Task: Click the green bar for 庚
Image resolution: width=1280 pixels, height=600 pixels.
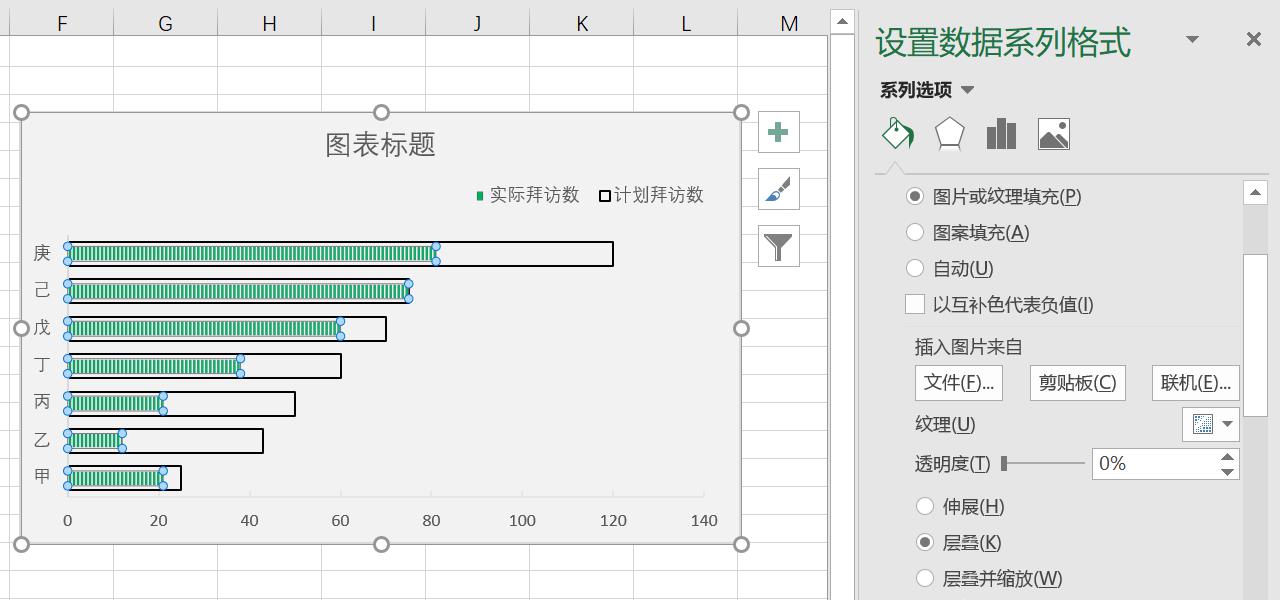Action: pos(252,254)
